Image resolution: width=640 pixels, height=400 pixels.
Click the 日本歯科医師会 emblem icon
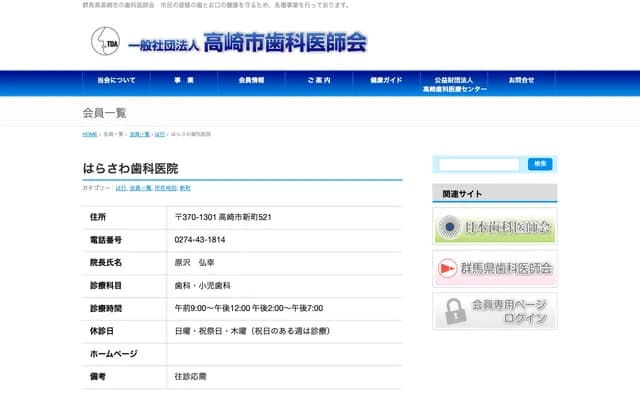(451, 227)
